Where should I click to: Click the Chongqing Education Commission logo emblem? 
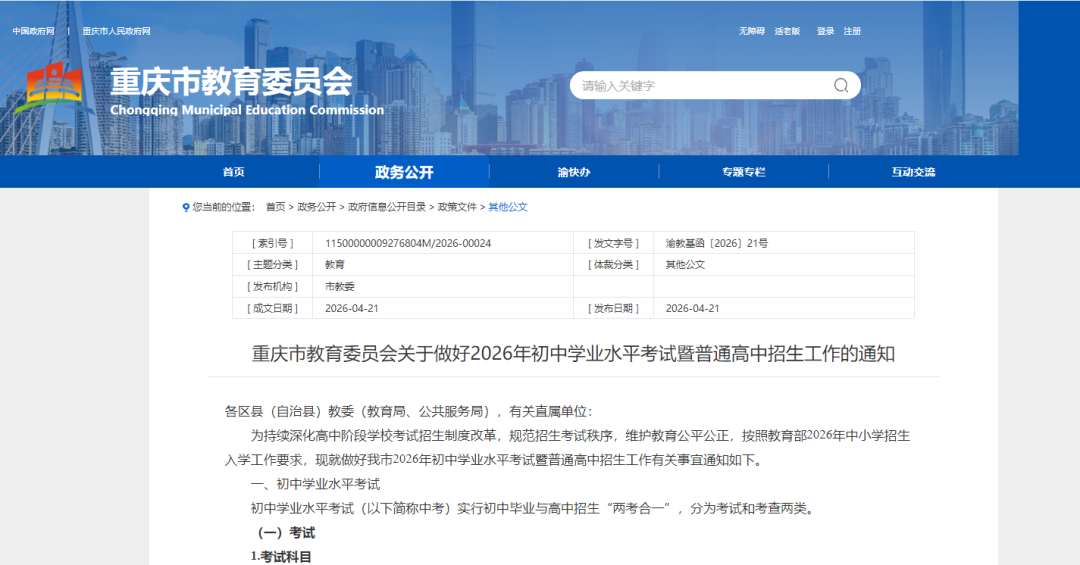[x=55, y=90]
